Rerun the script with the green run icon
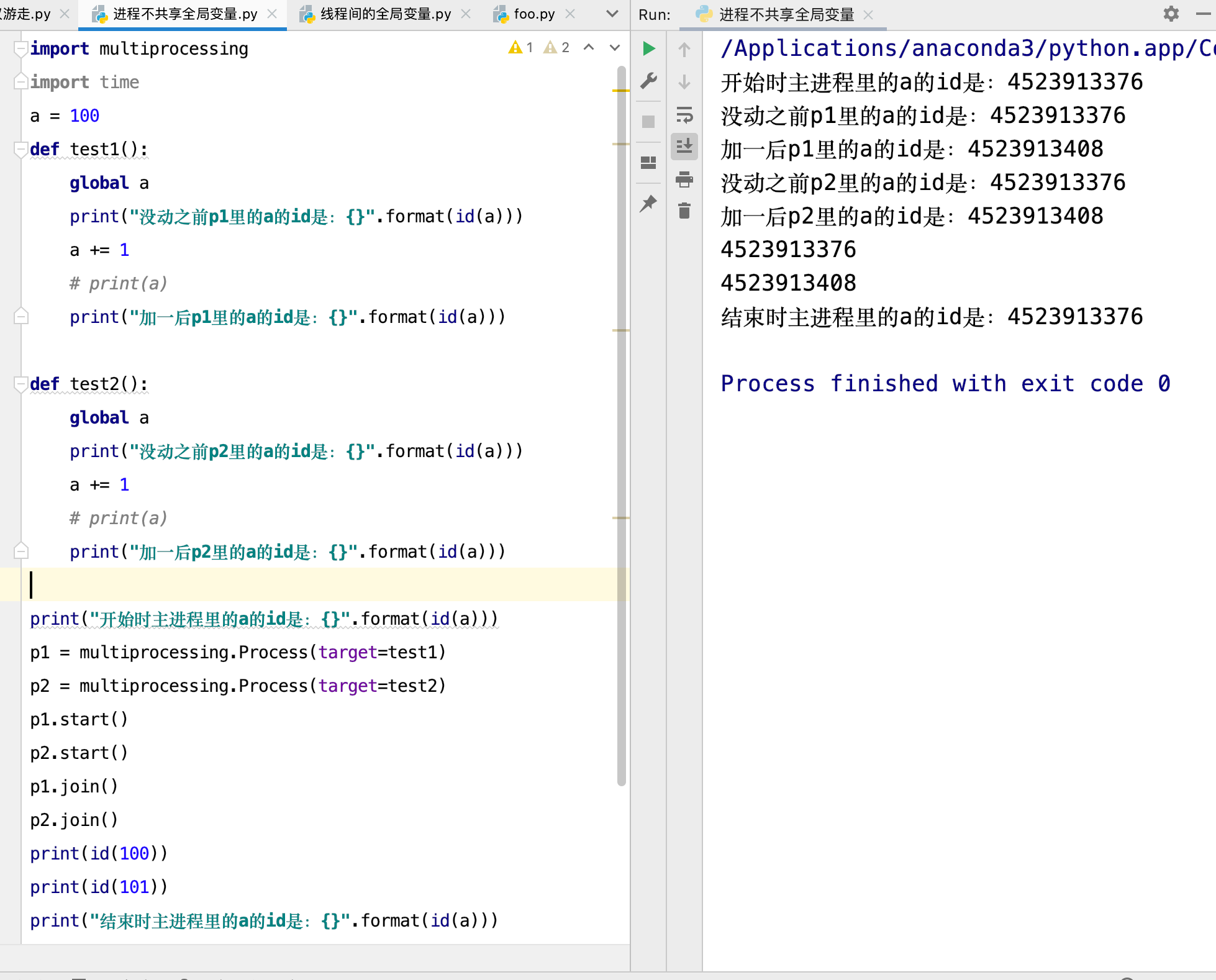The image size is (1216, 980). [648, 48]
